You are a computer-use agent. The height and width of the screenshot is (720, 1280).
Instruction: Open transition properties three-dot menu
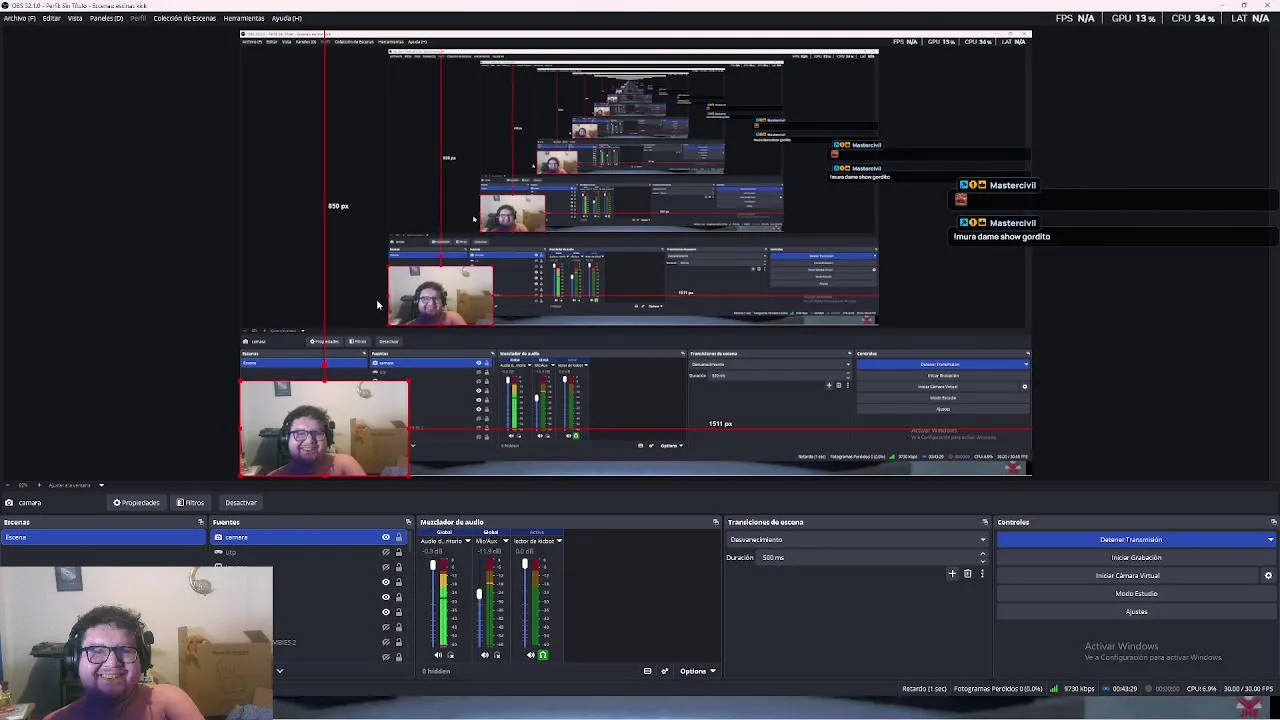982,574
